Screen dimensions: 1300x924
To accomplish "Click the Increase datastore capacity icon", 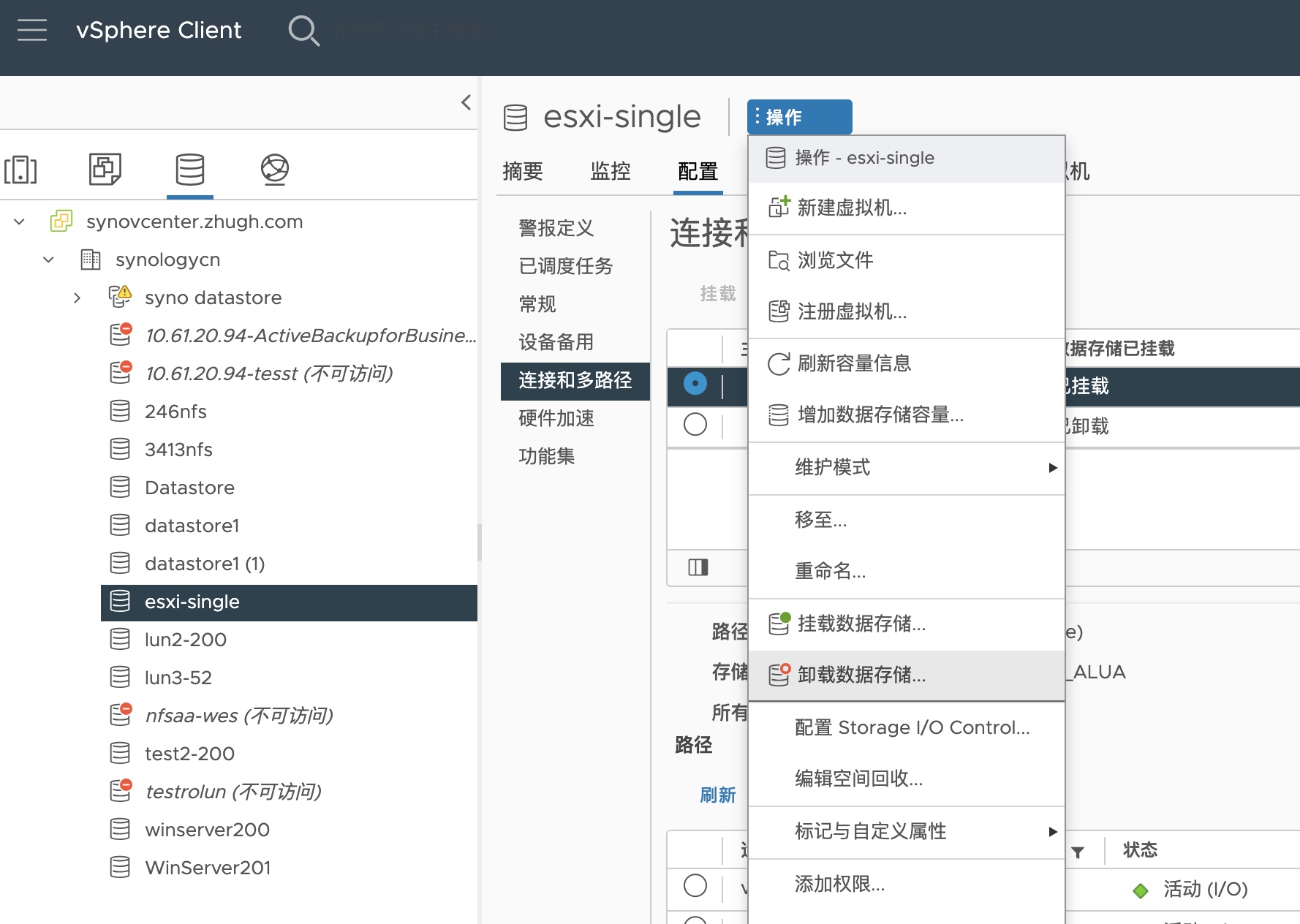I will (779, 414).
